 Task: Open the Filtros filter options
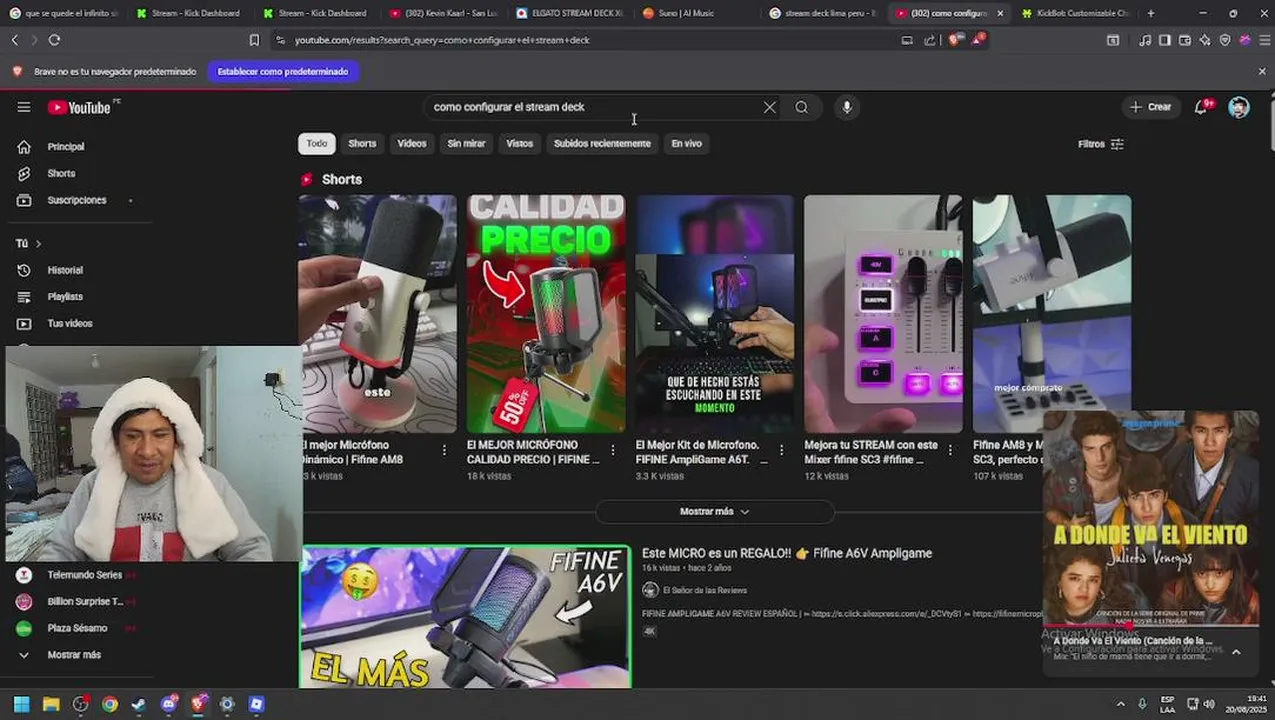pyautogui.click(x=1101, y=144)
